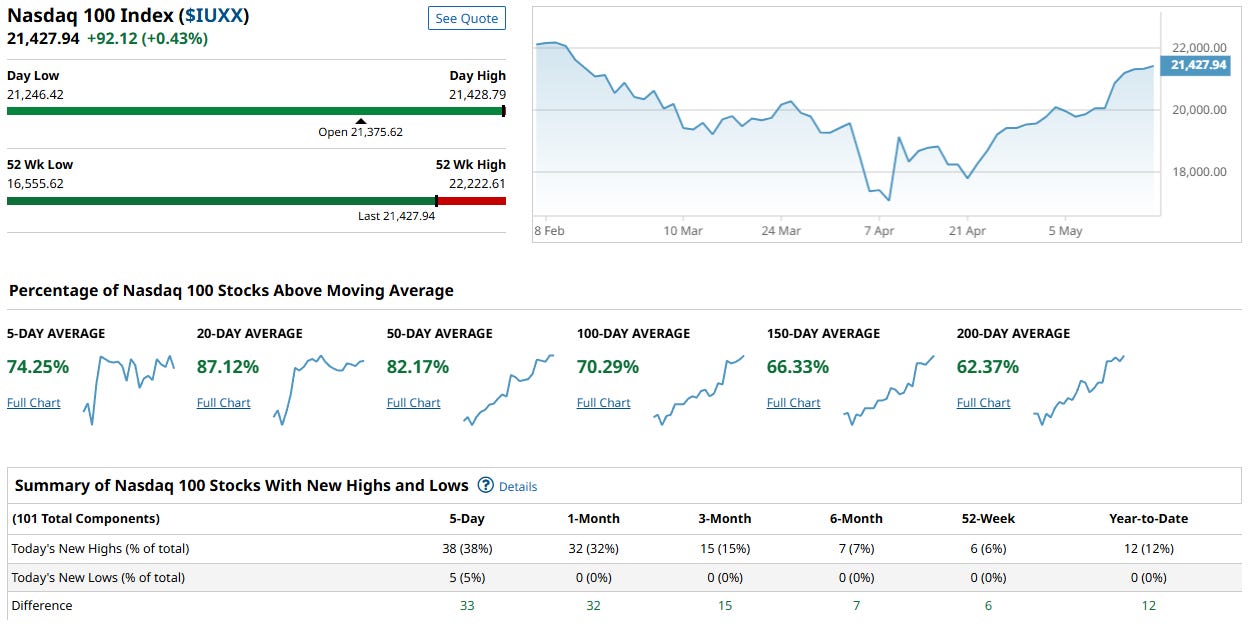
Task: Click the Difference value 33
Action: click(467, 605)
